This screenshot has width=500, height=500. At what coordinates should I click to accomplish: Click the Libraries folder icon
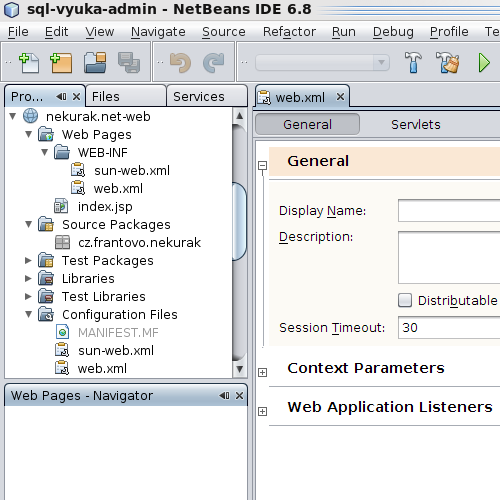coord(46,278)
